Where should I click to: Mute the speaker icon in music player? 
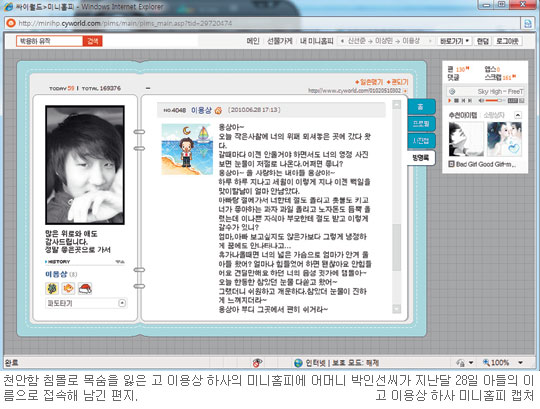(481, 101)
